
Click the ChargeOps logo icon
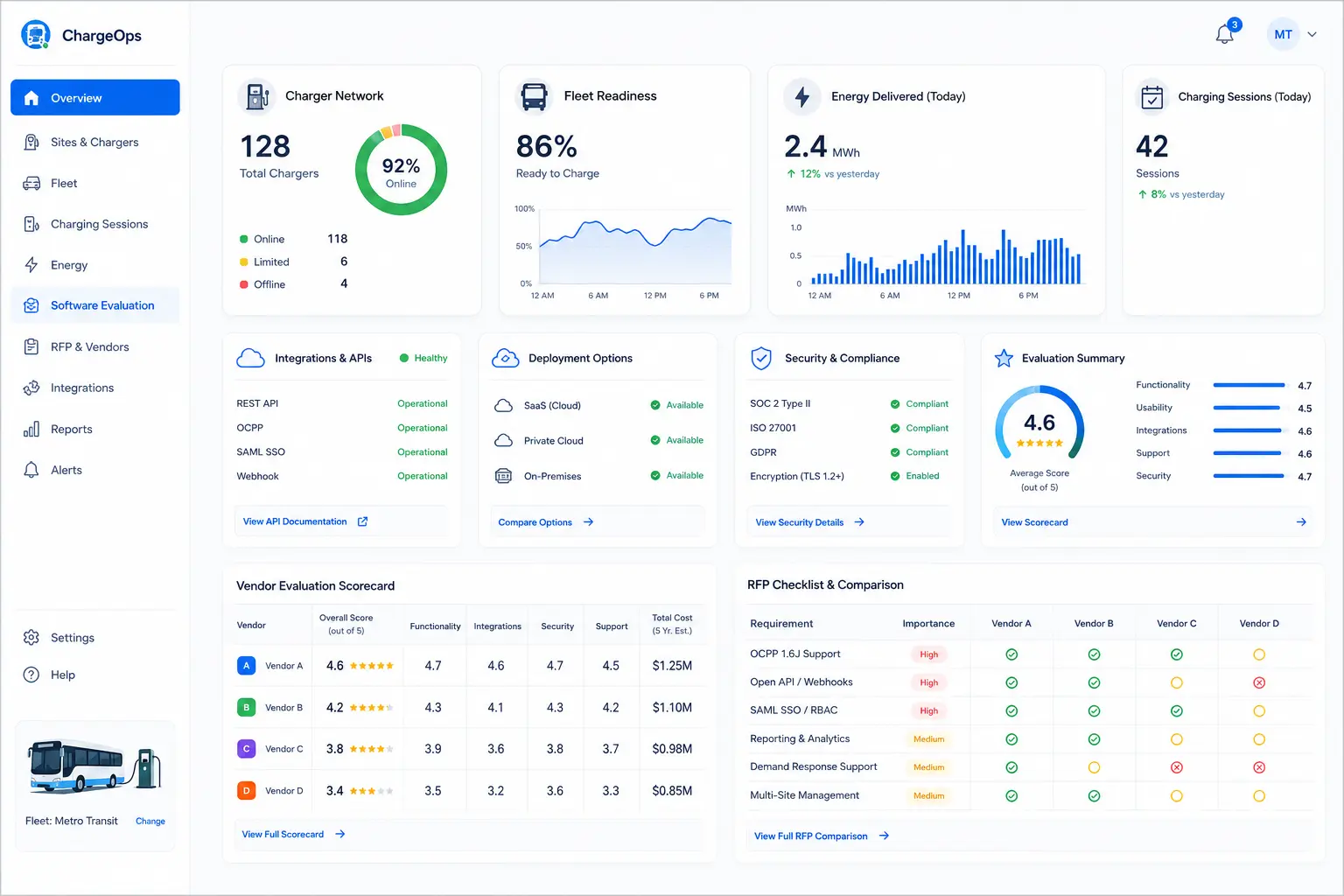coord(36,35)
